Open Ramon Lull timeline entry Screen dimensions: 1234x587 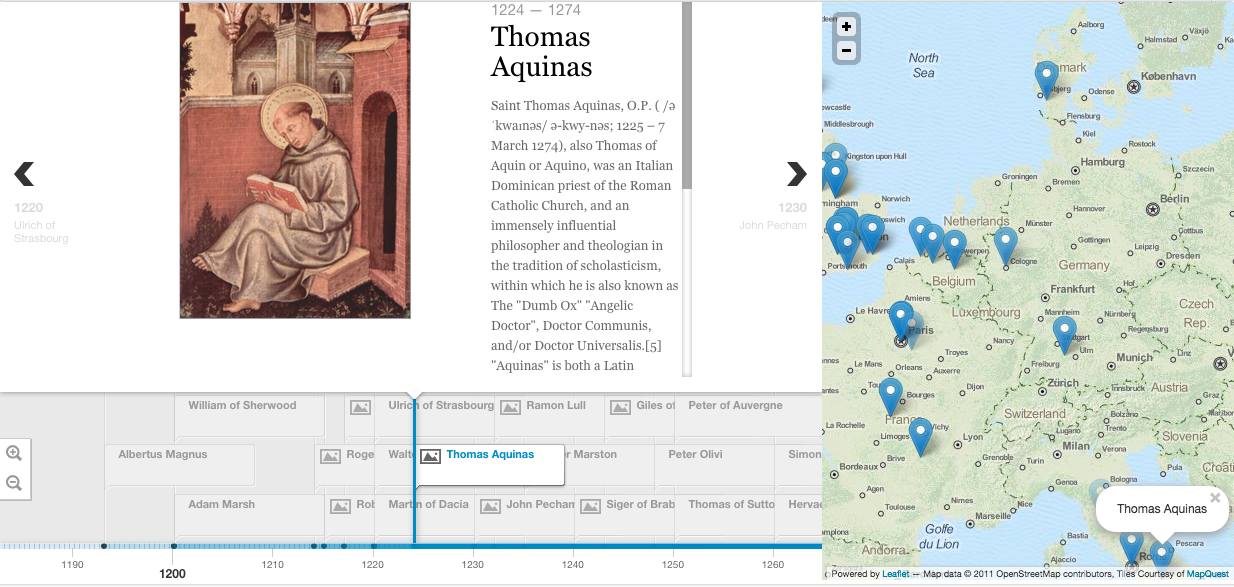point(556,405)
